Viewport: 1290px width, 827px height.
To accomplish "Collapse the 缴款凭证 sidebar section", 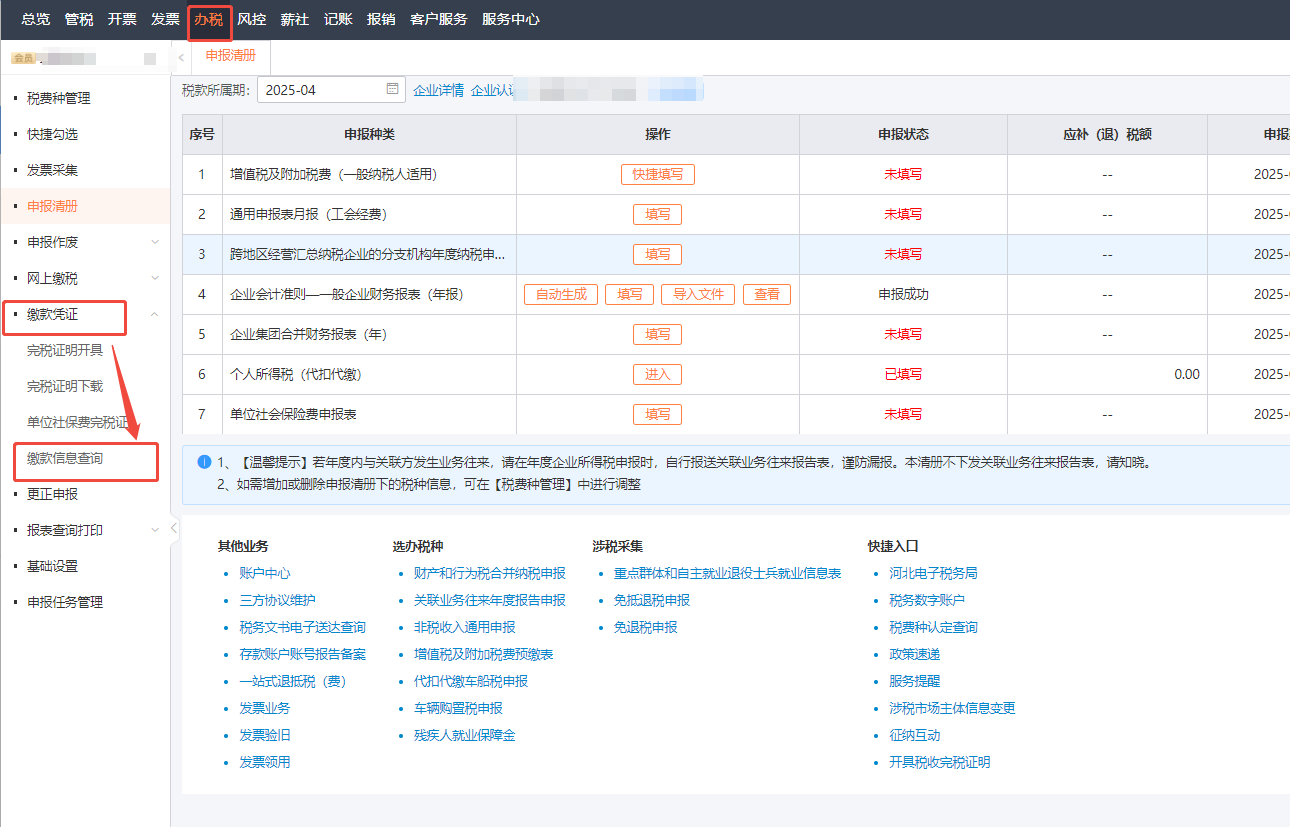I will [x=155, y=314].
